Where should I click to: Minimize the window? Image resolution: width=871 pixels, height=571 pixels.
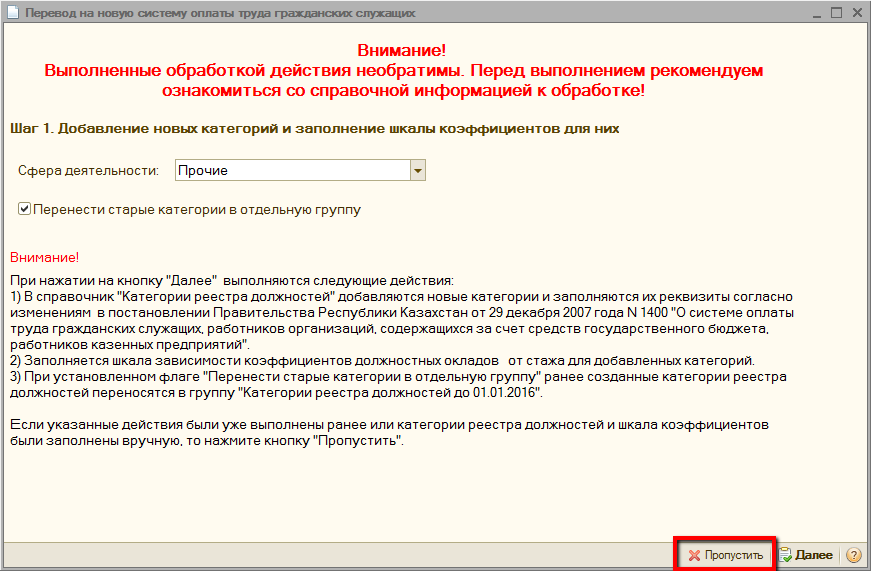[812, 13]
